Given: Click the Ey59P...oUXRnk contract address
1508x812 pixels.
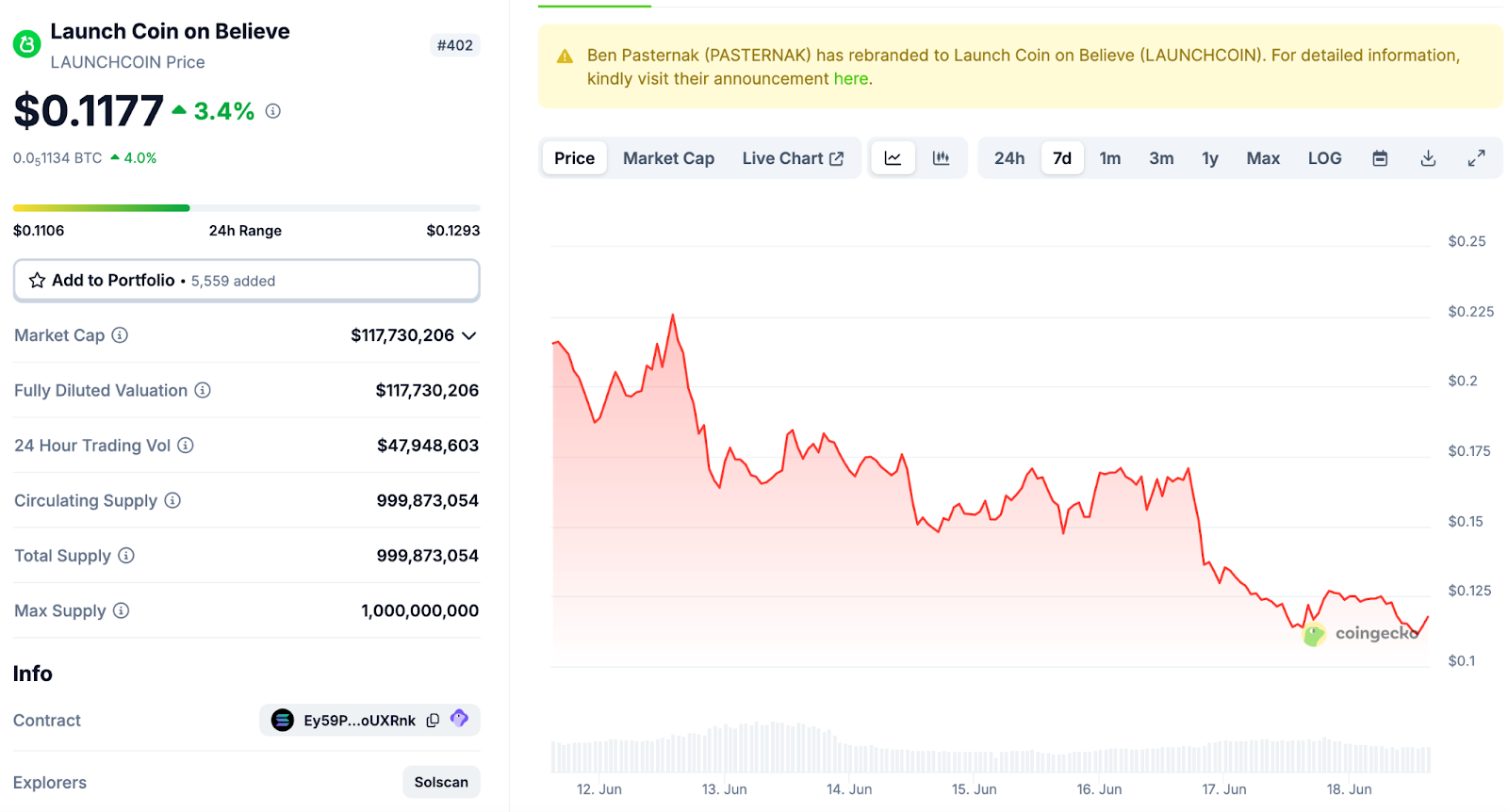Looking at the screenshot, I should pyautogui.click(x=359, y=721).
